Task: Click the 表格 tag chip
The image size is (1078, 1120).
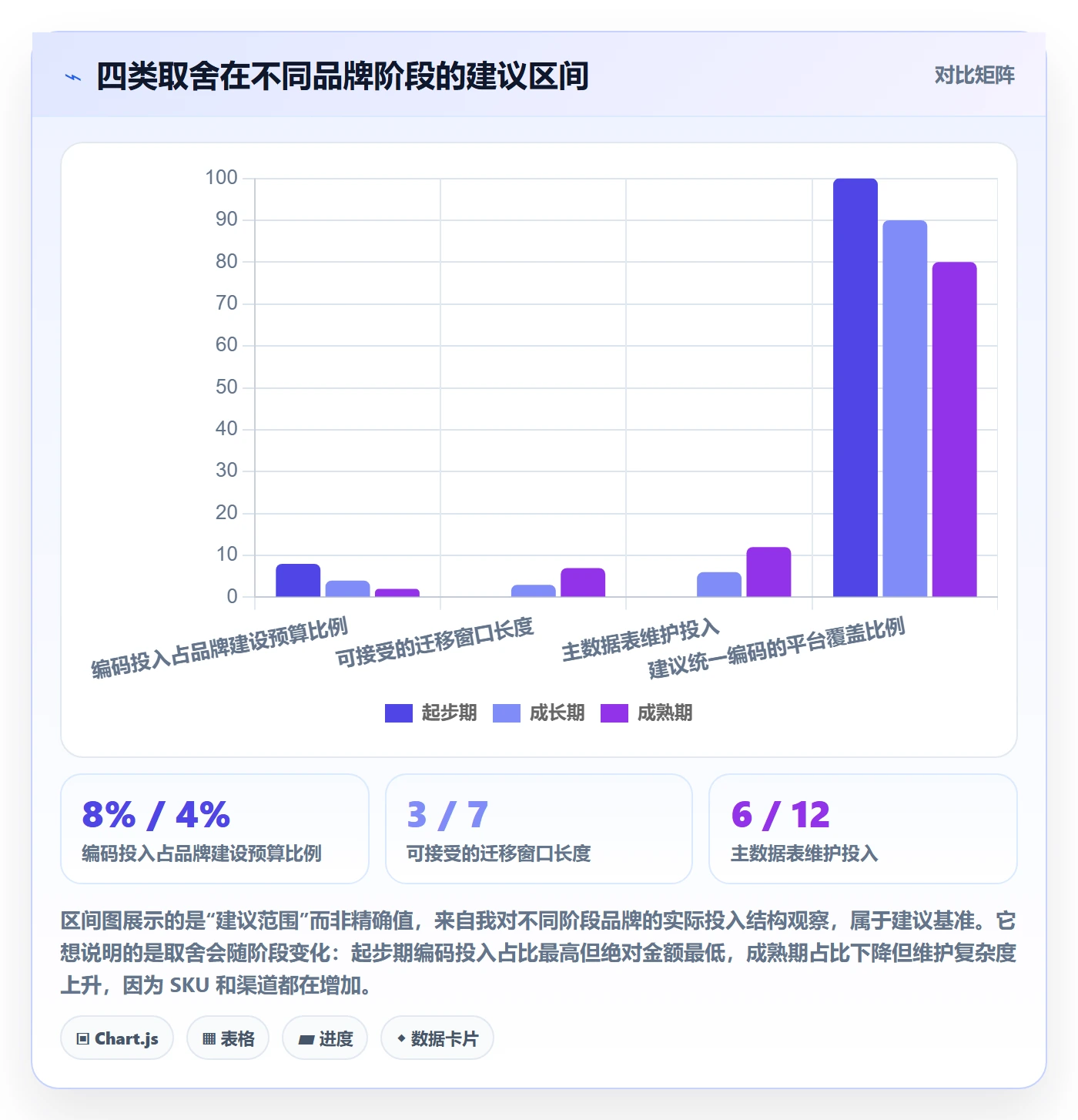Action: 228,1038
